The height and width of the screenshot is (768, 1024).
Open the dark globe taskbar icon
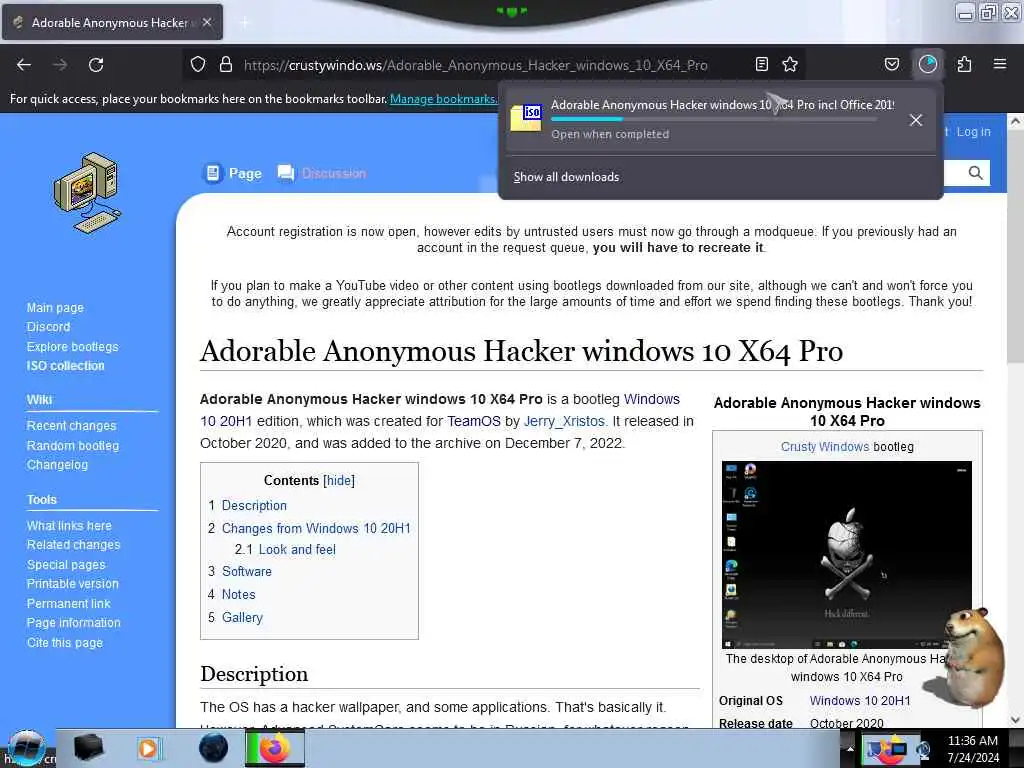(214, 748)
